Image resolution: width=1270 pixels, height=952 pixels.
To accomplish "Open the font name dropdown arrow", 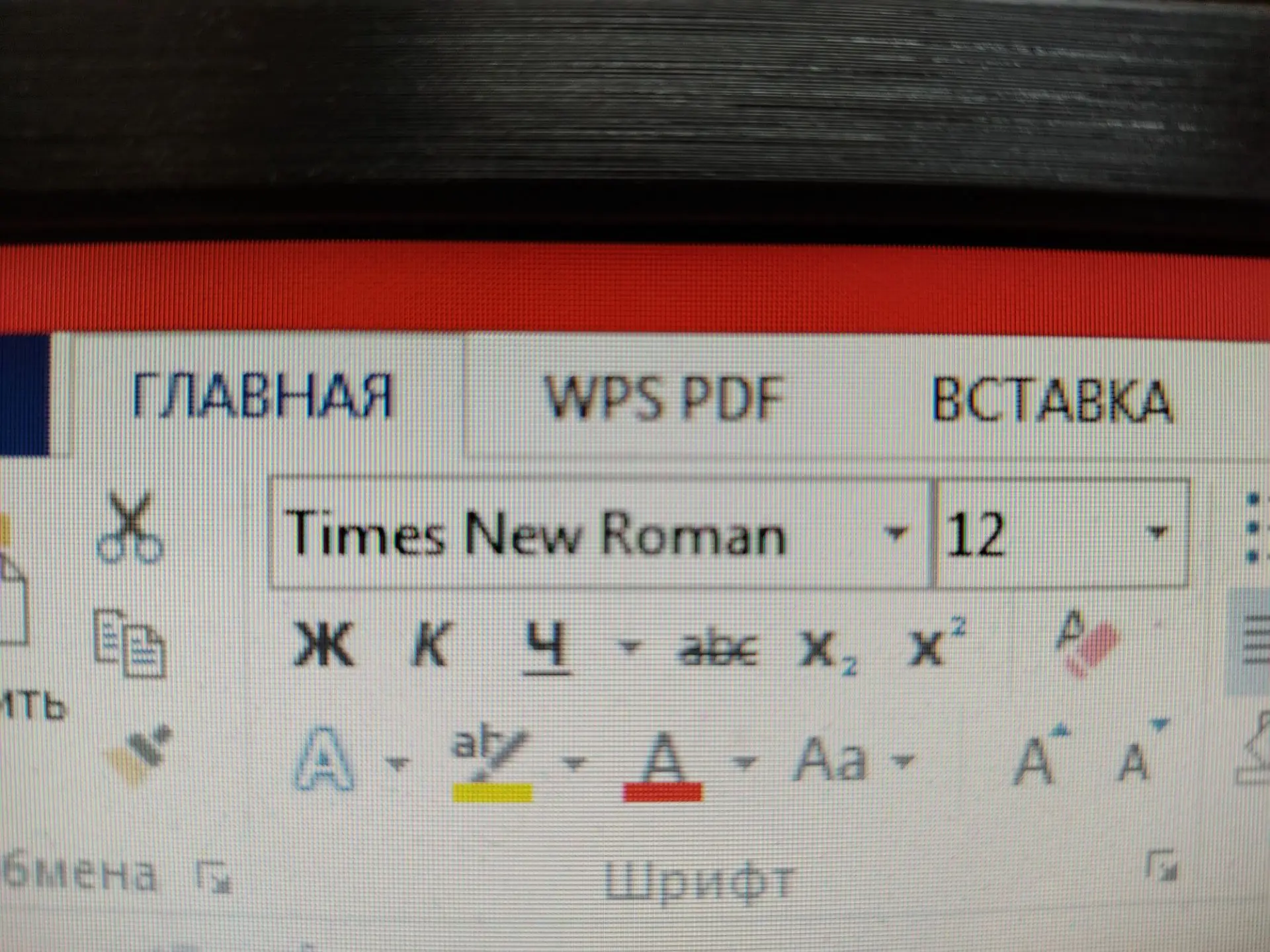I will click(x=896, y=532).
